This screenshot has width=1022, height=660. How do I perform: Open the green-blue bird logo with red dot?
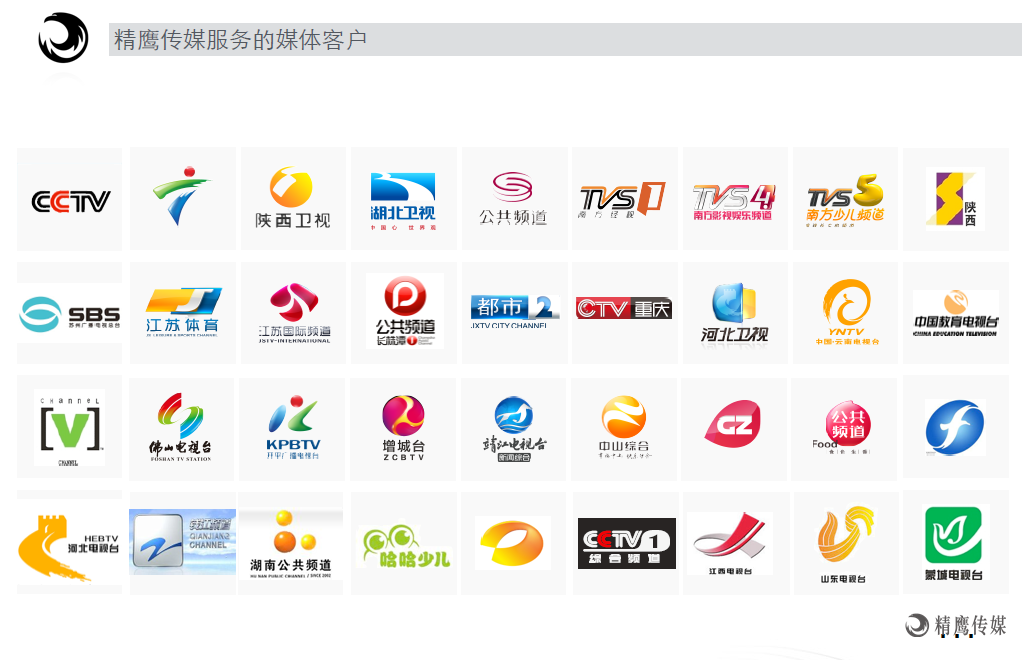tap(182, 195)
